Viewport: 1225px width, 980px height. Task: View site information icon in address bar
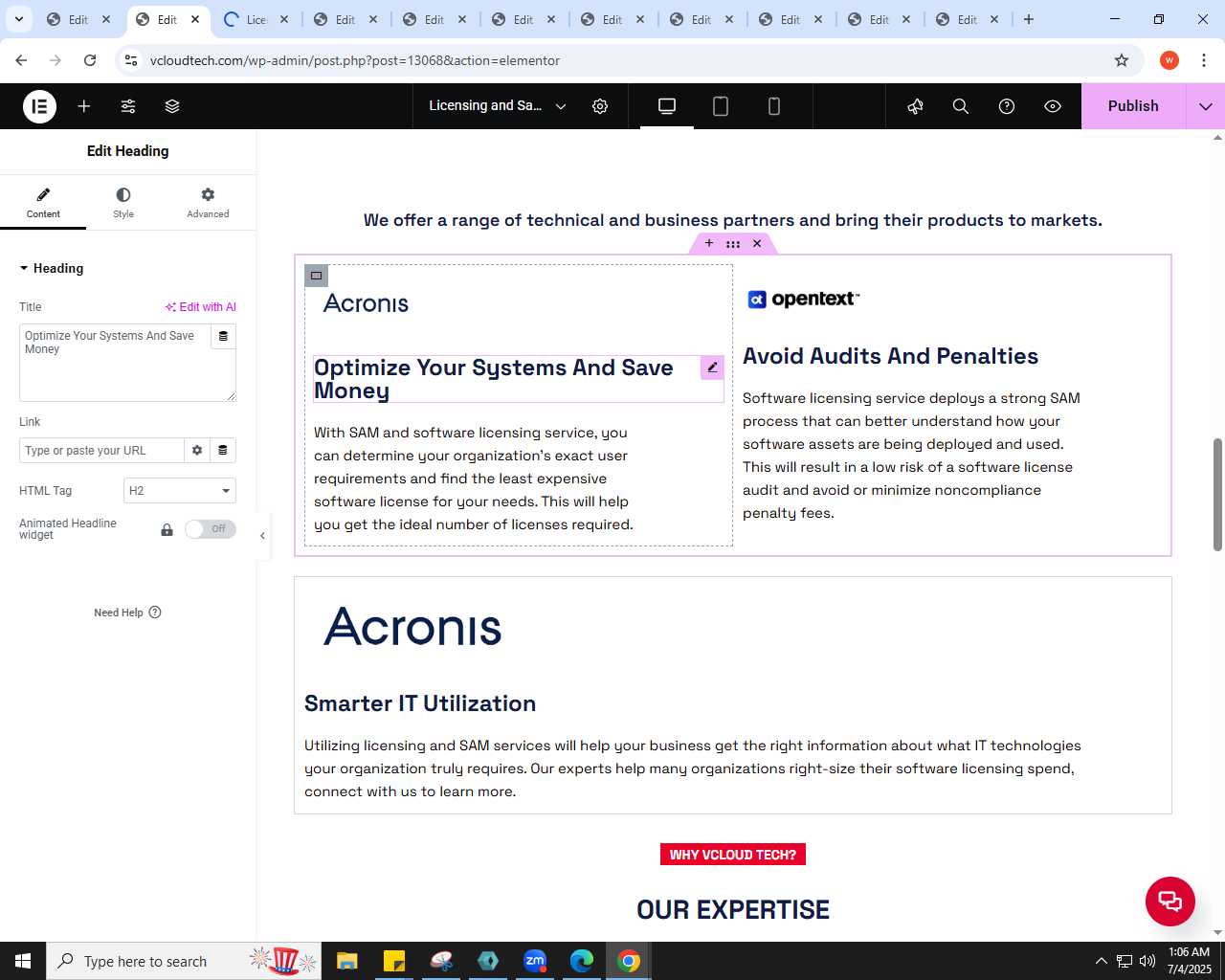[x=131, y=60]
